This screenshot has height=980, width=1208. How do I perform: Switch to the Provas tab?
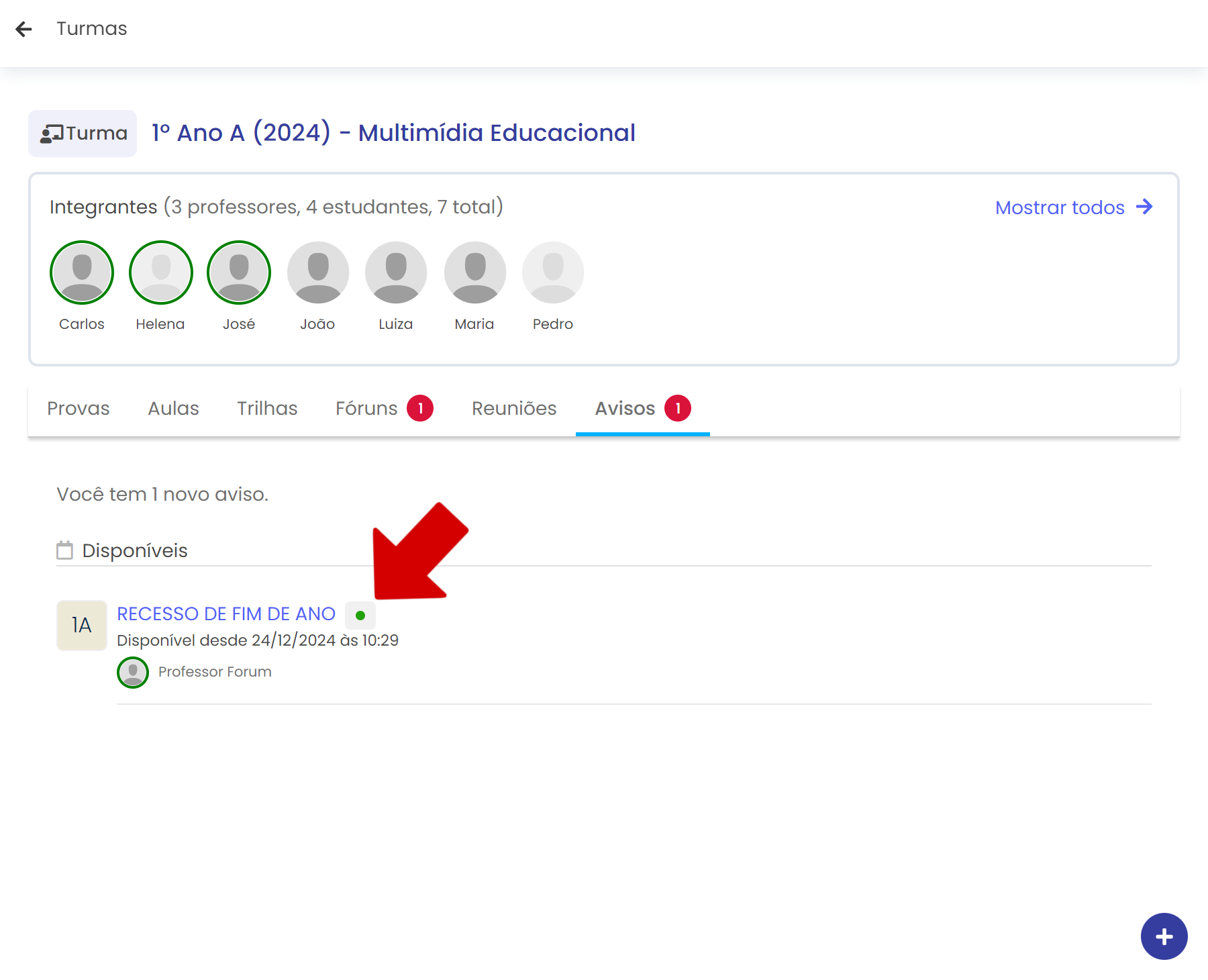pyautogui.click(x=79, y=409)
